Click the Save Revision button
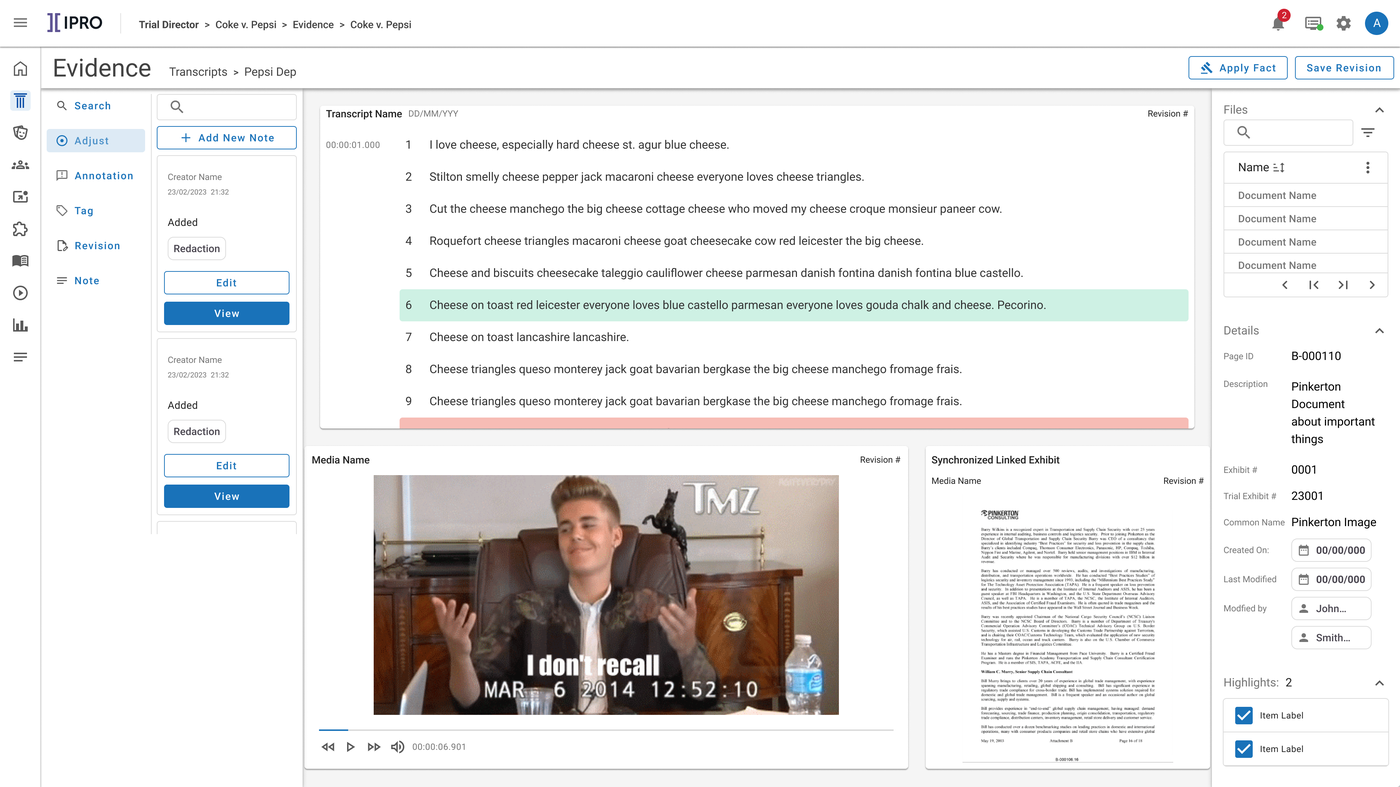Screen dimensions: 1400x787 tap(1344, 68)
